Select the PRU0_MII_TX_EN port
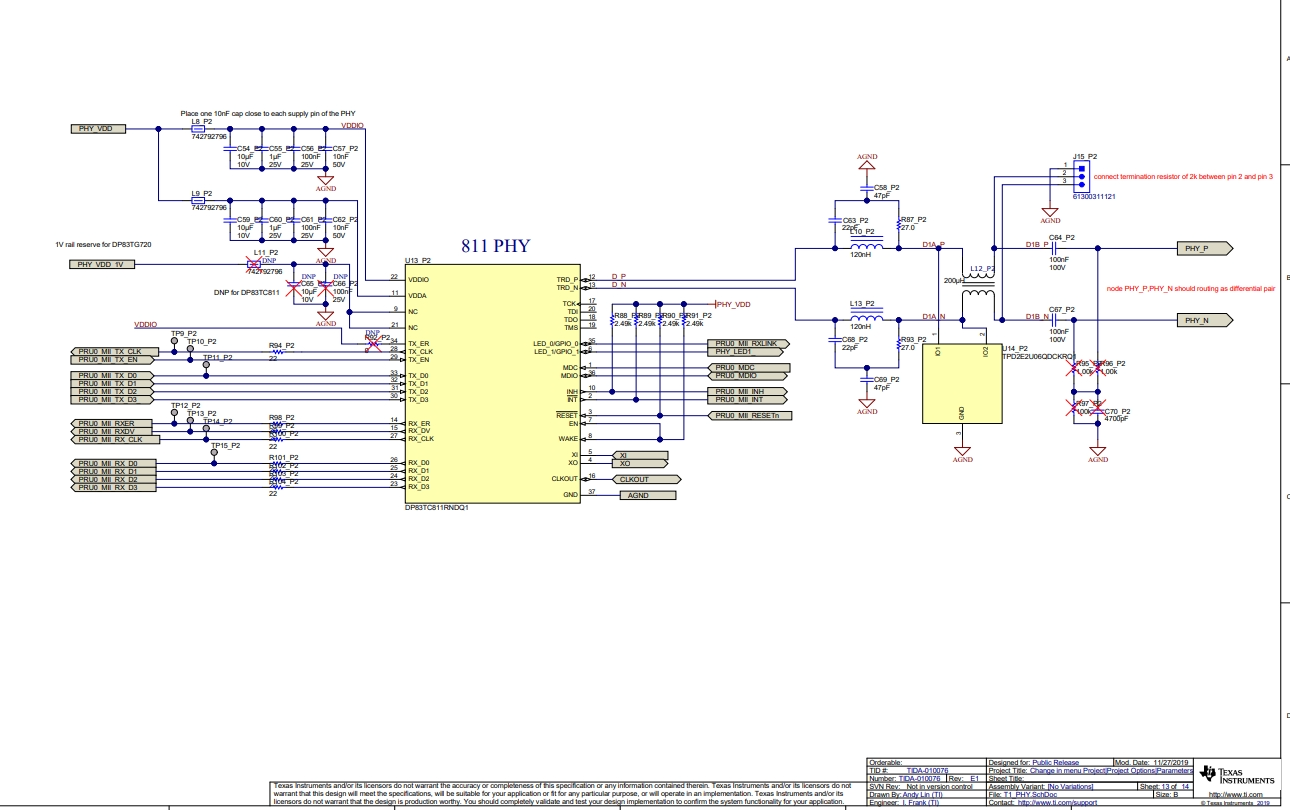1290x810 pixels. tap(111, 360)
